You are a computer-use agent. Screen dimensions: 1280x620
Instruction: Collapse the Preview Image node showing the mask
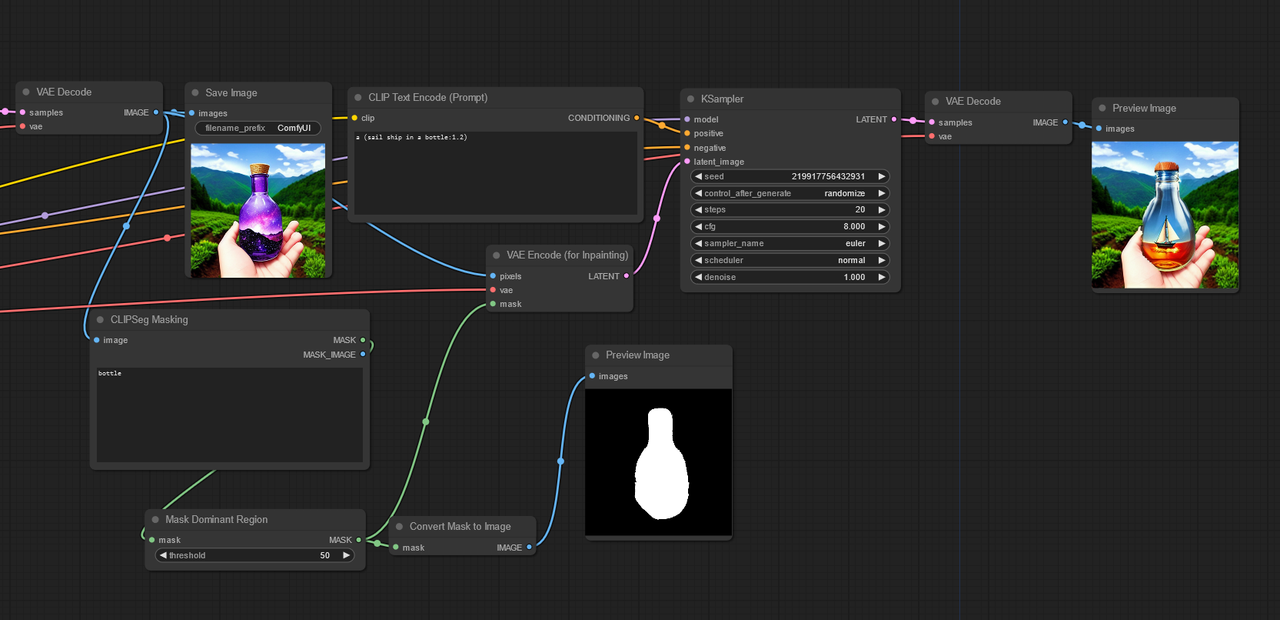point(595,355)
